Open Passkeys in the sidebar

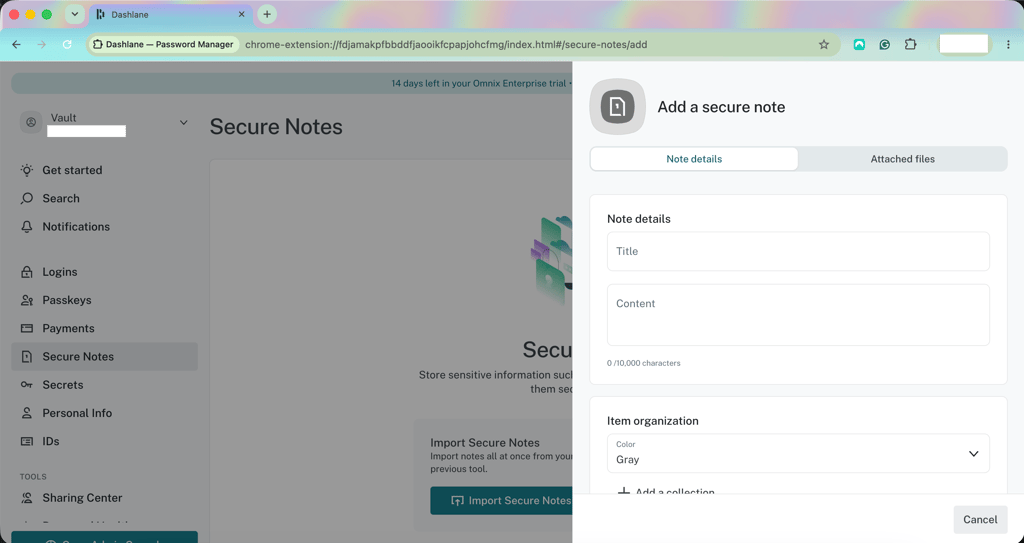click(x=104, y=300)
